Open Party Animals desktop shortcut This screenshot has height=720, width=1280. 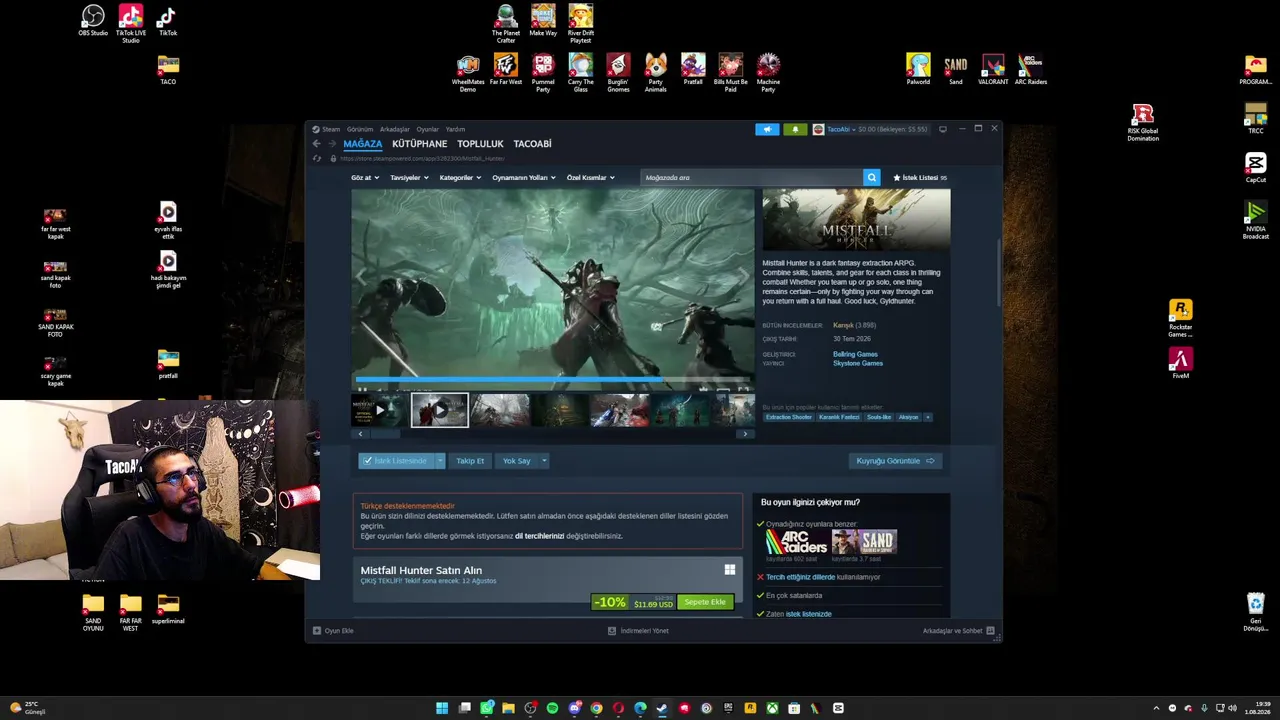(x=655, y=73)
